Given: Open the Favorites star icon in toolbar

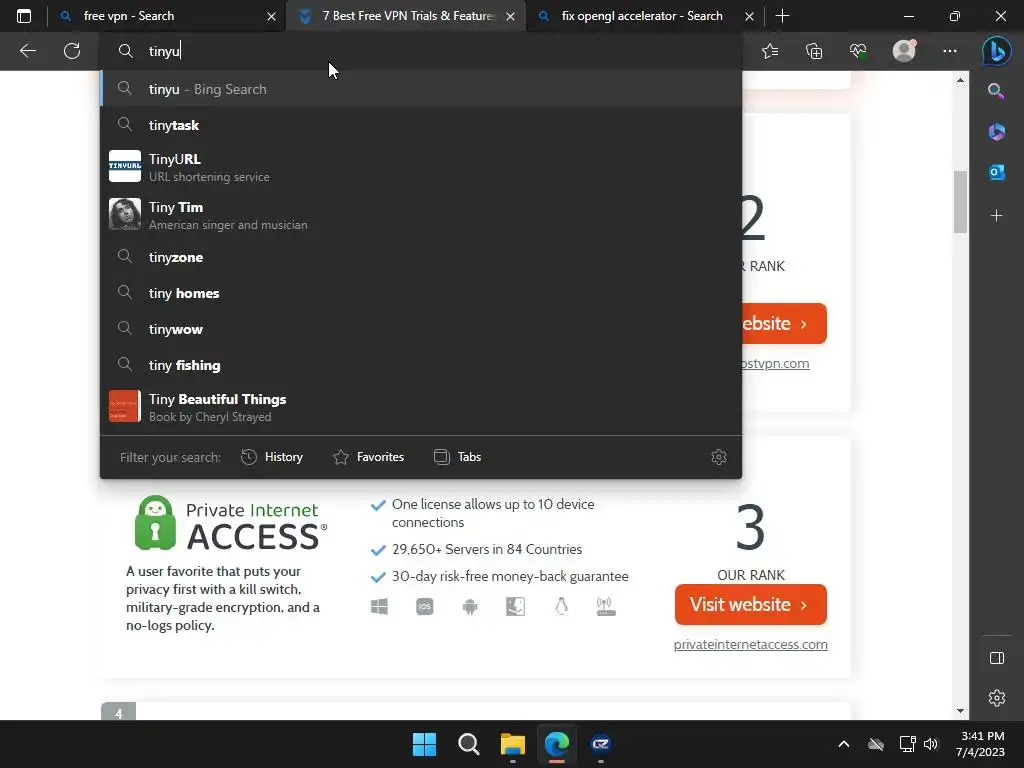Looking at the screenshot, I should pyautogui.click(x=770, y=51).
